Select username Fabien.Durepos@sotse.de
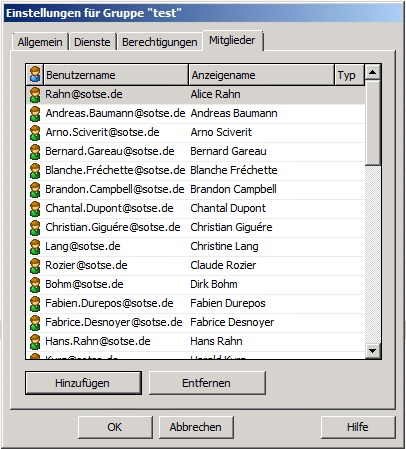Screen dimensions: 406x449 point(109,303)
